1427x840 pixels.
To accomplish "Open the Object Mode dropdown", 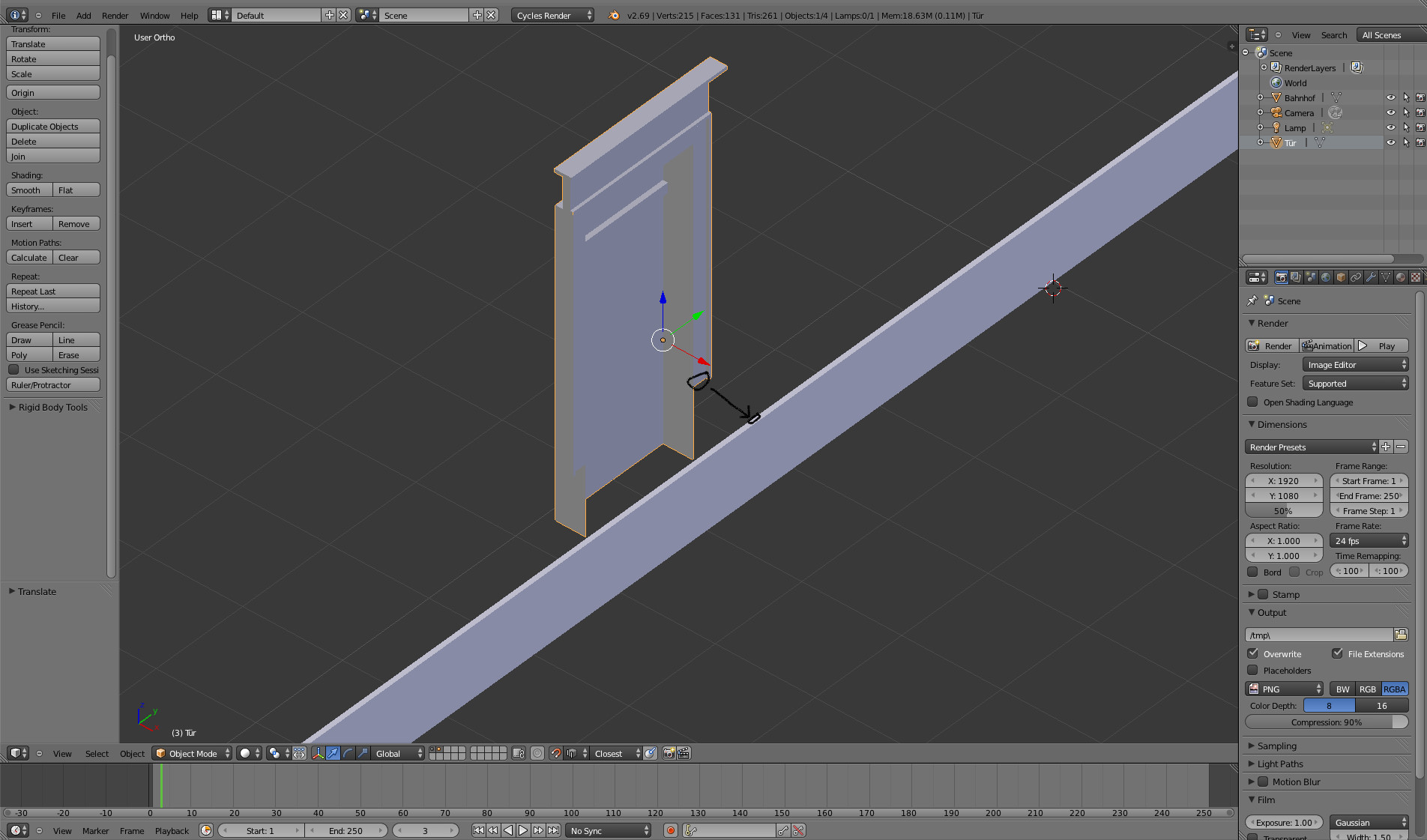I will [192, 754].
